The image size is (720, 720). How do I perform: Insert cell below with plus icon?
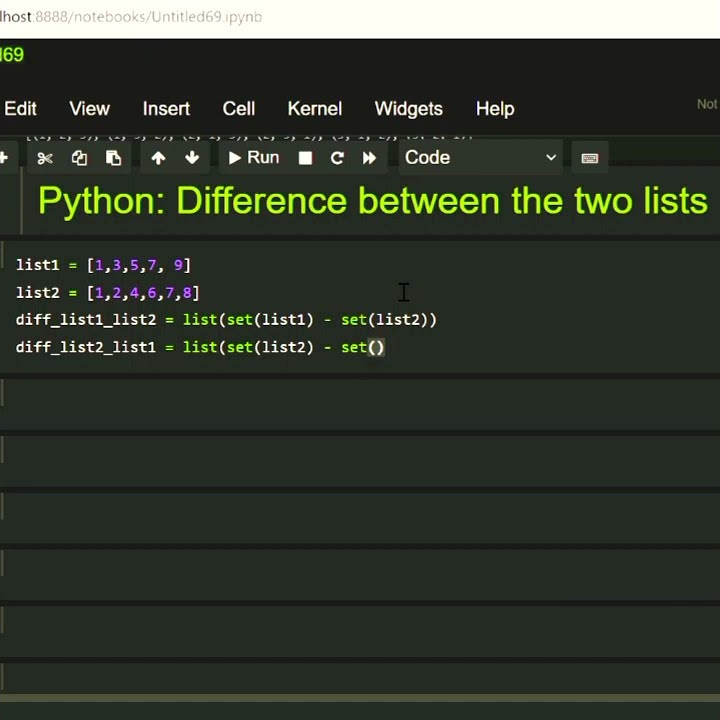tap(4, 158)
